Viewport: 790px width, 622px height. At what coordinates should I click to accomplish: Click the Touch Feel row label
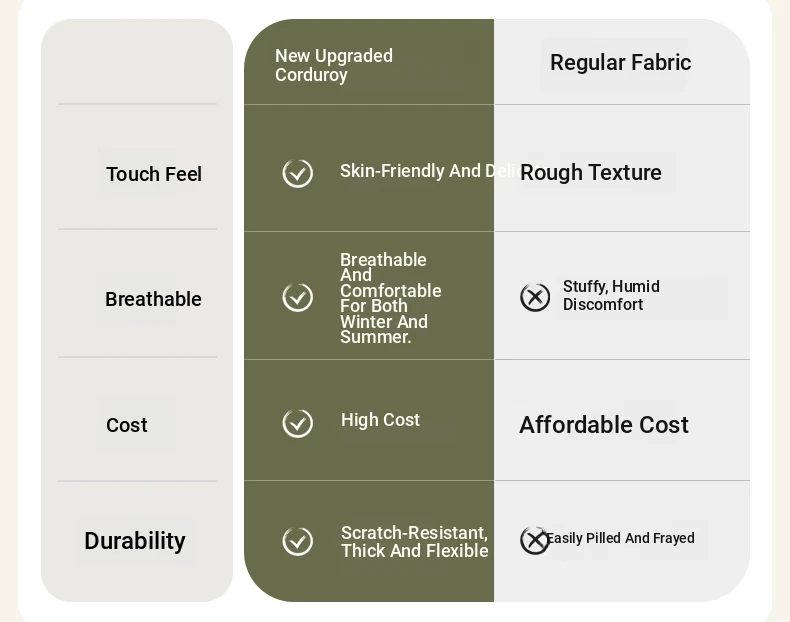[154, 174]
